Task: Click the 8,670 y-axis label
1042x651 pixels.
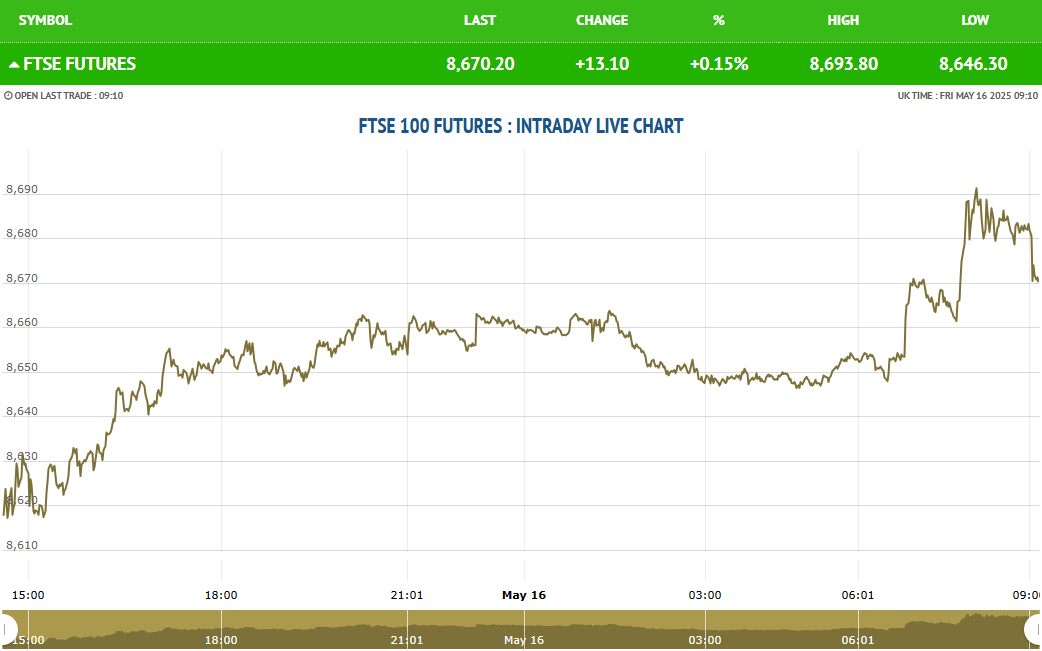Action: 22,278
